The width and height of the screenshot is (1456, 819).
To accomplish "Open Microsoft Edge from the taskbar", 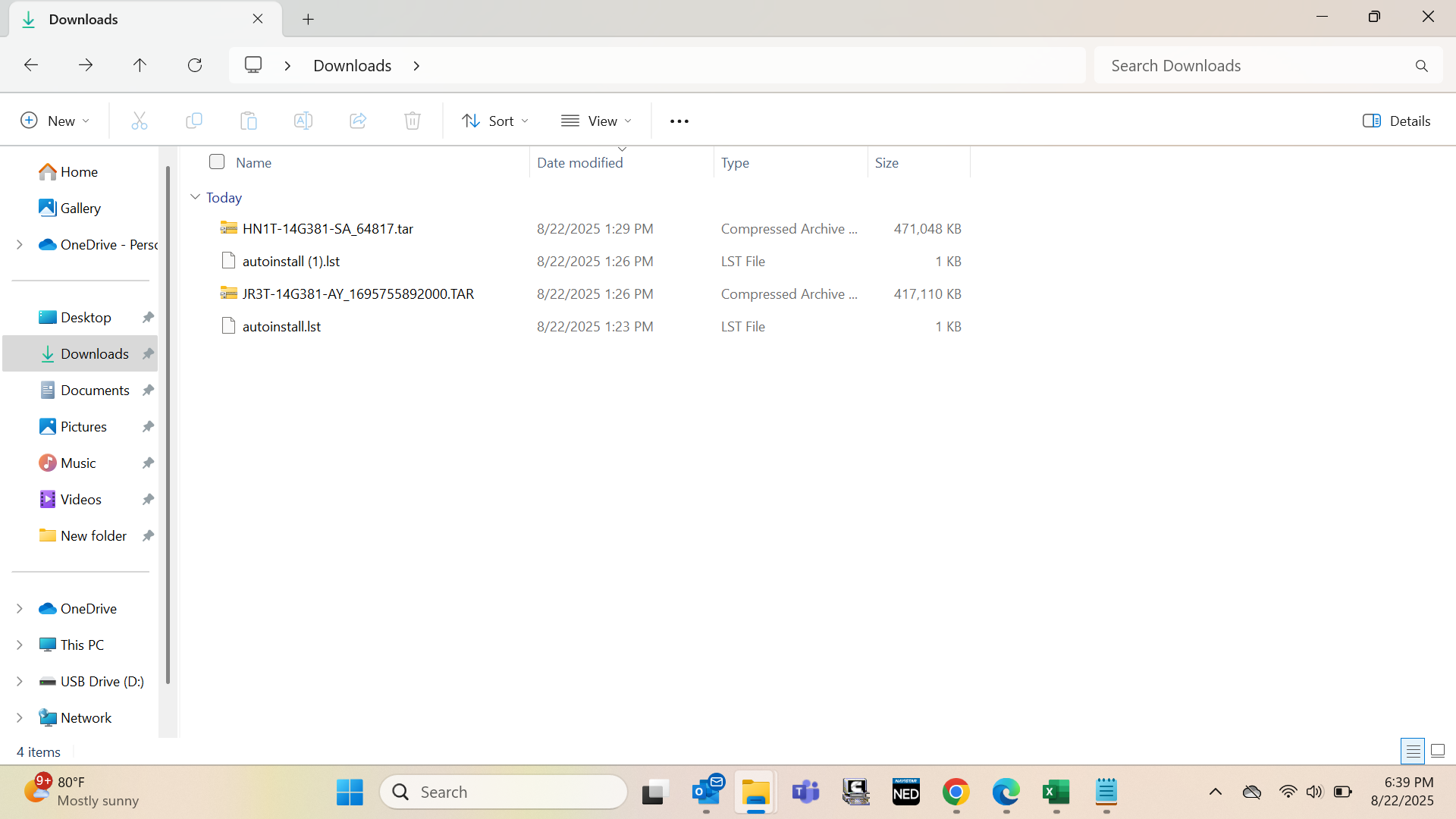I will coord(1006,792).
